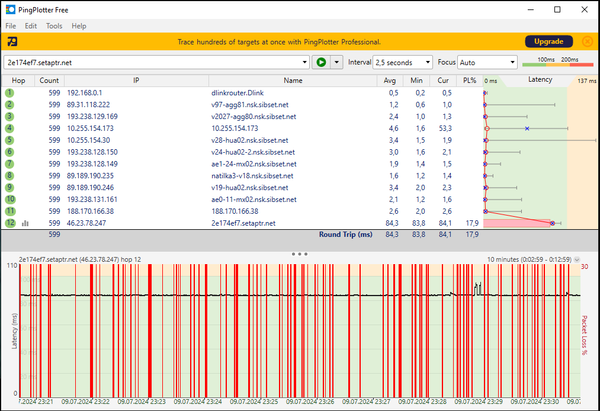
Task: Click the 53,3 current latency of hop 4
Action: point(445,128)
